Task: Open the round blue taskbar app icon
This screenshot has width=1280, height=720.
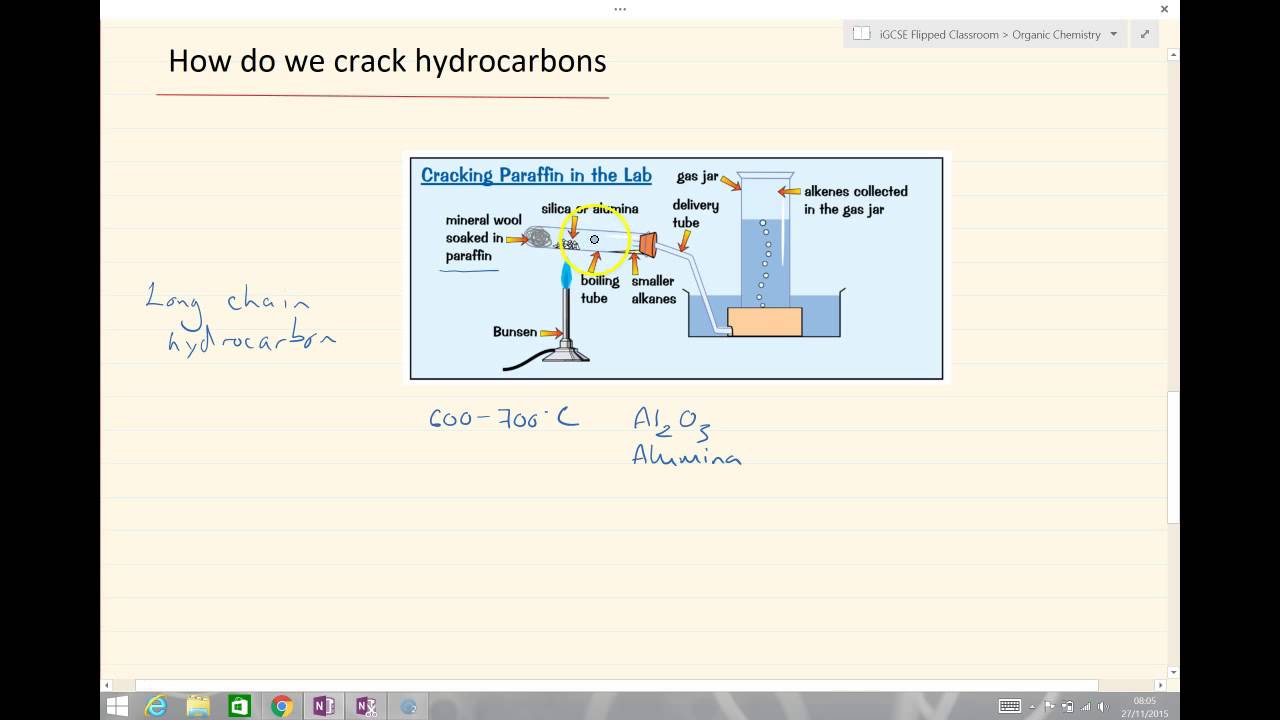Action: [x=408, y=706]
